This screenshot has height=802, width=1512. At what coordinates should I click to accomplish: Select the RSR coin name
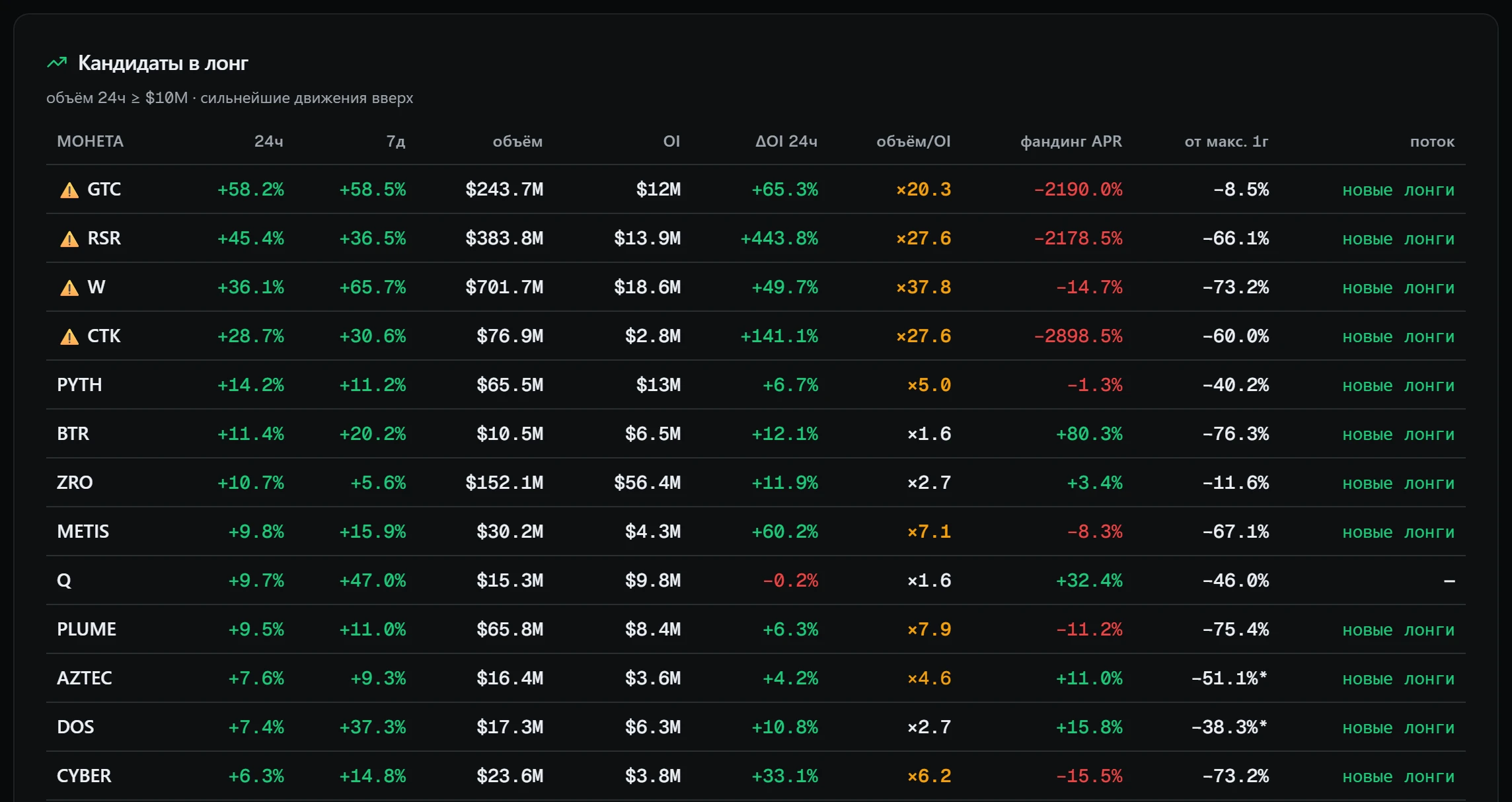click(x=104, y=238)
